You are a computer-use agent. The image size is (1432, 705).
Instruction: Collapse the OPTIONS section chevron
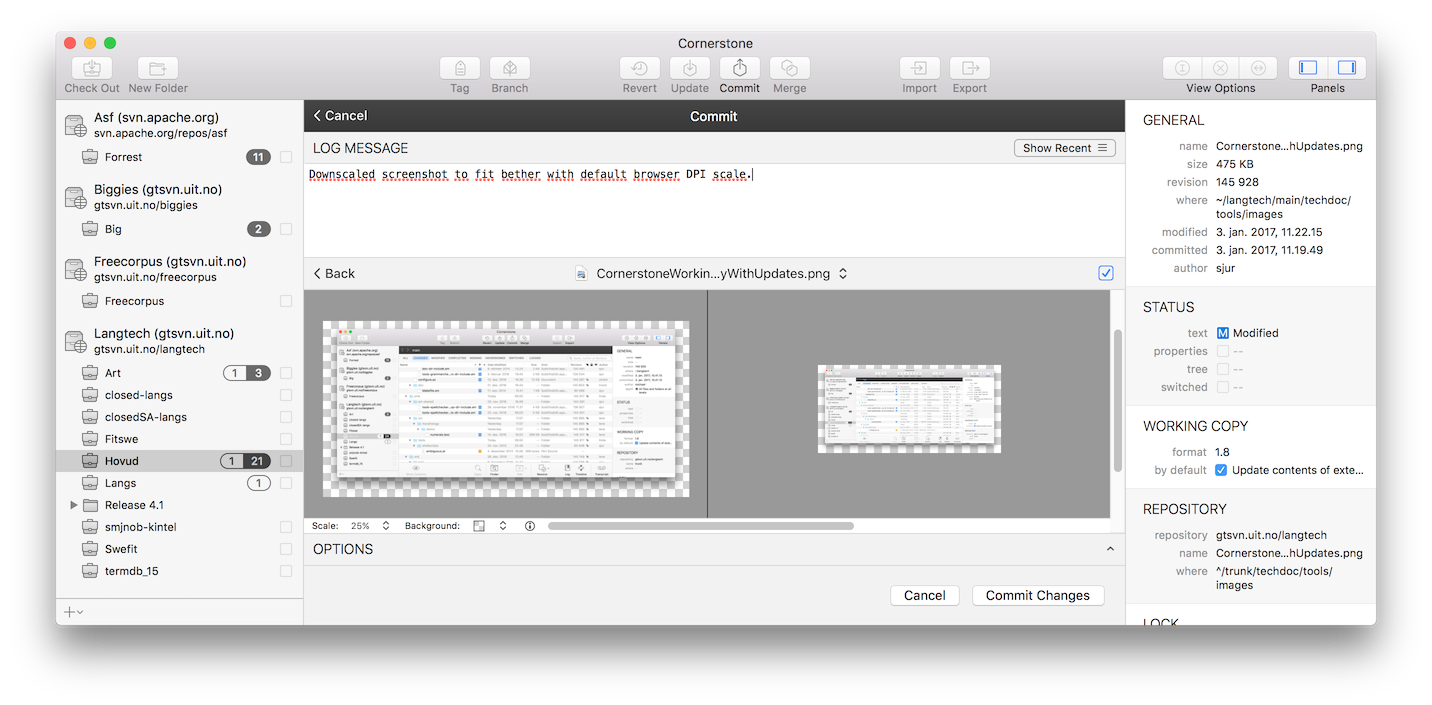point(1109,549)
